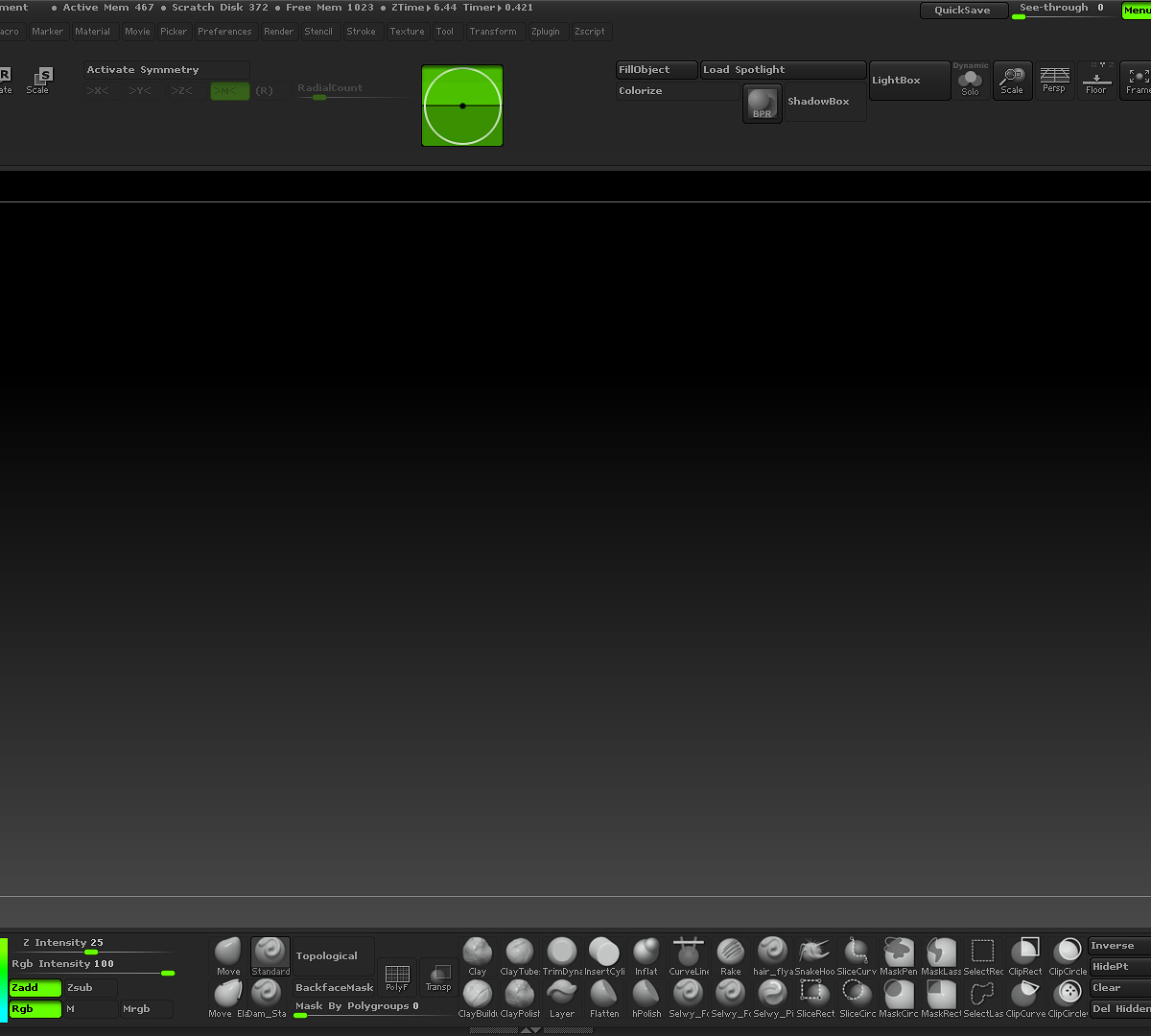
Task: Toggle the >M< mirror symmetry button
Action: [230, 91]
